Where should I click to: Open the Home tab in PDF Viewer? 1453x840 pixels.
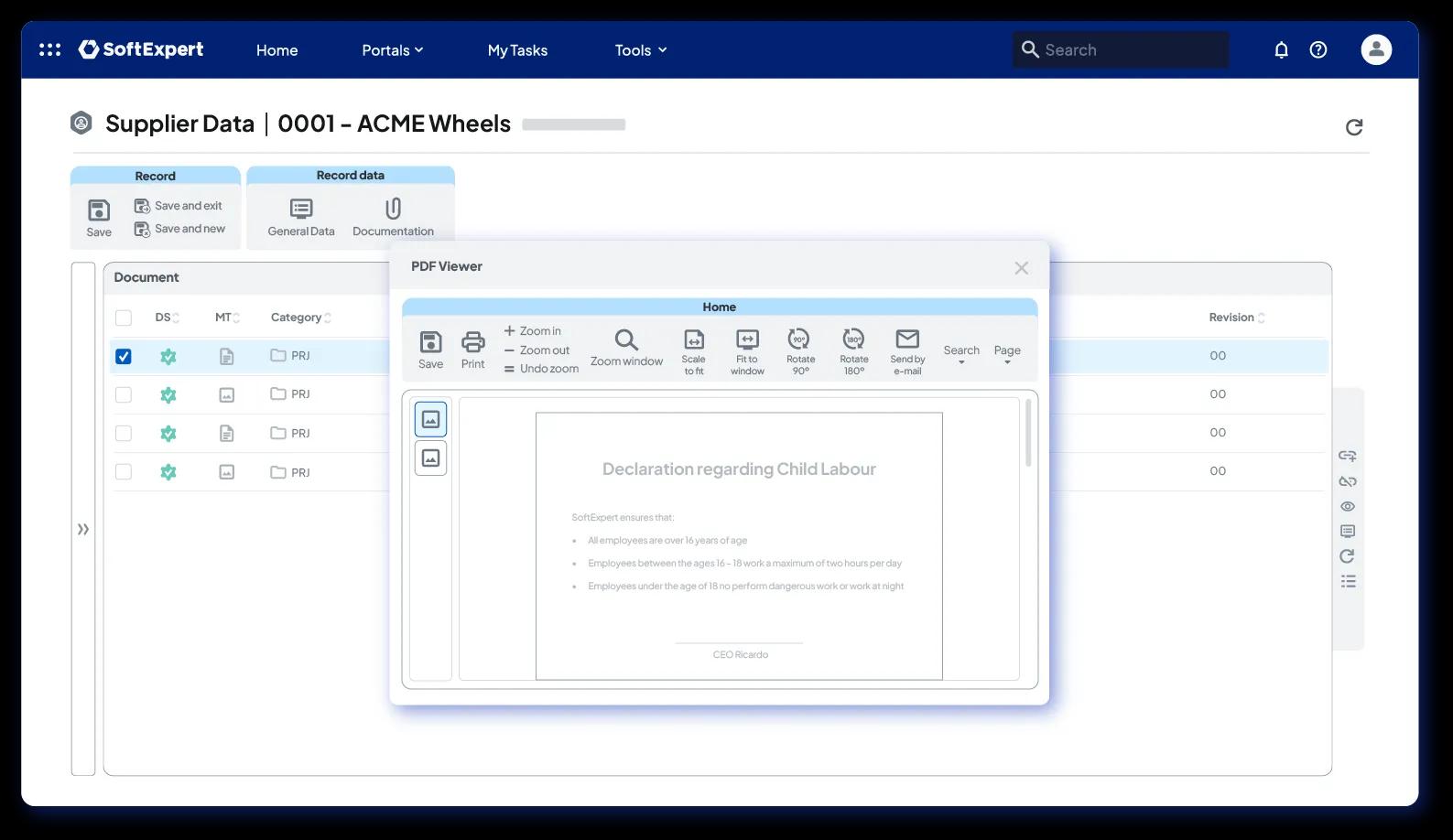(x=719, y=307)
